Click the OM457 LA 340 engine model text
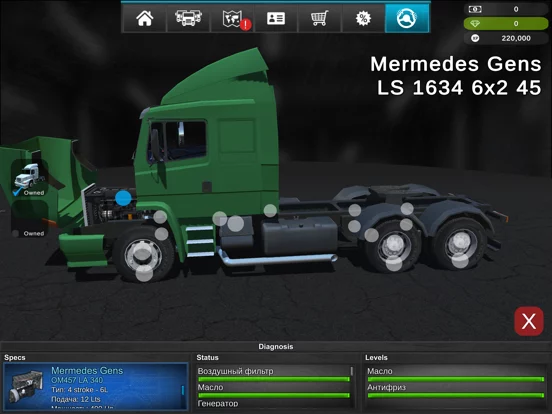The width and height of the screenshot is (552, 414). click(x=77, y=380)
